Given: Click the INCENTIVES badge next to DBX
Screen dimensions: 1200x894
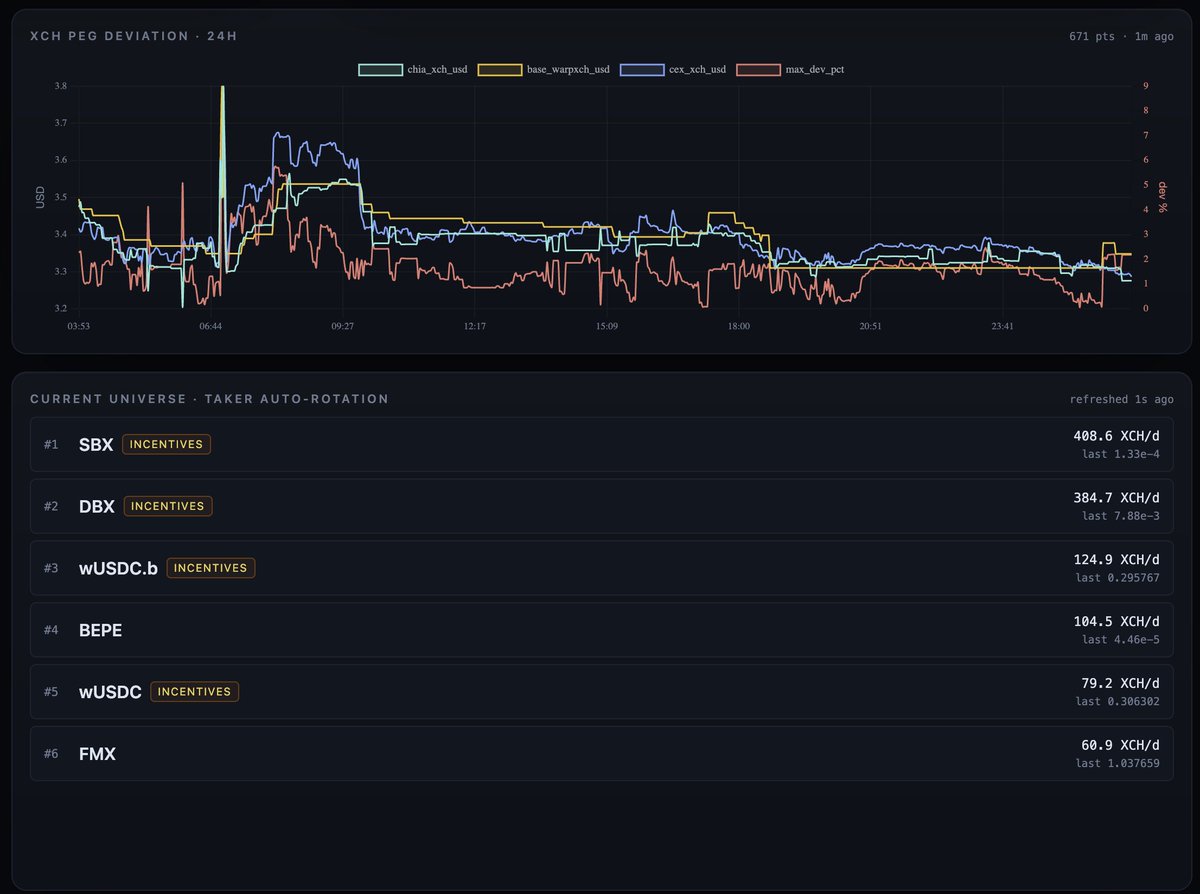Looking at the screenshot, I should coord(168,506).
